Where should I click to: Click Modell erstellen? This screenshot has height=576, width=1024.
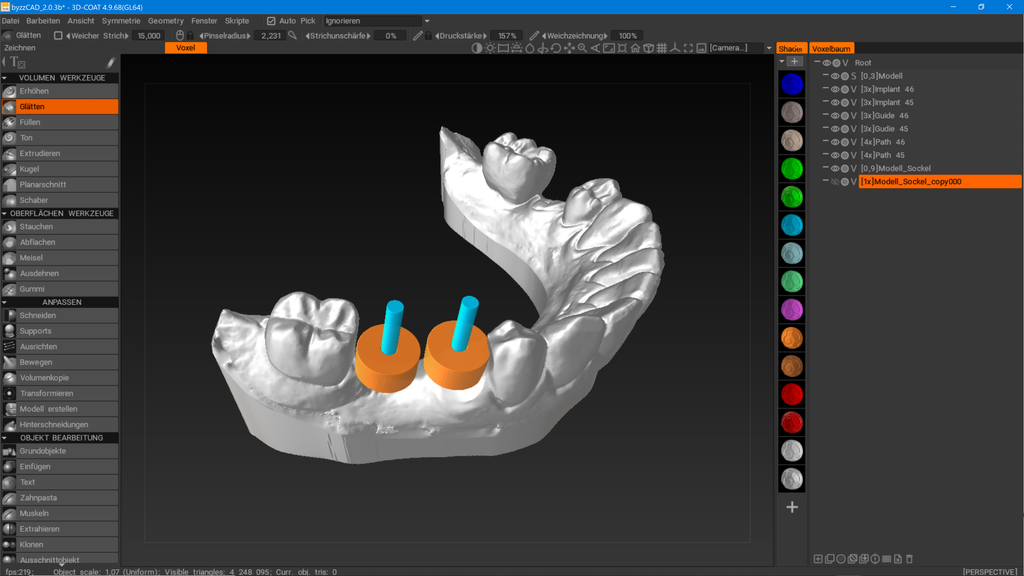pos(60,409)
